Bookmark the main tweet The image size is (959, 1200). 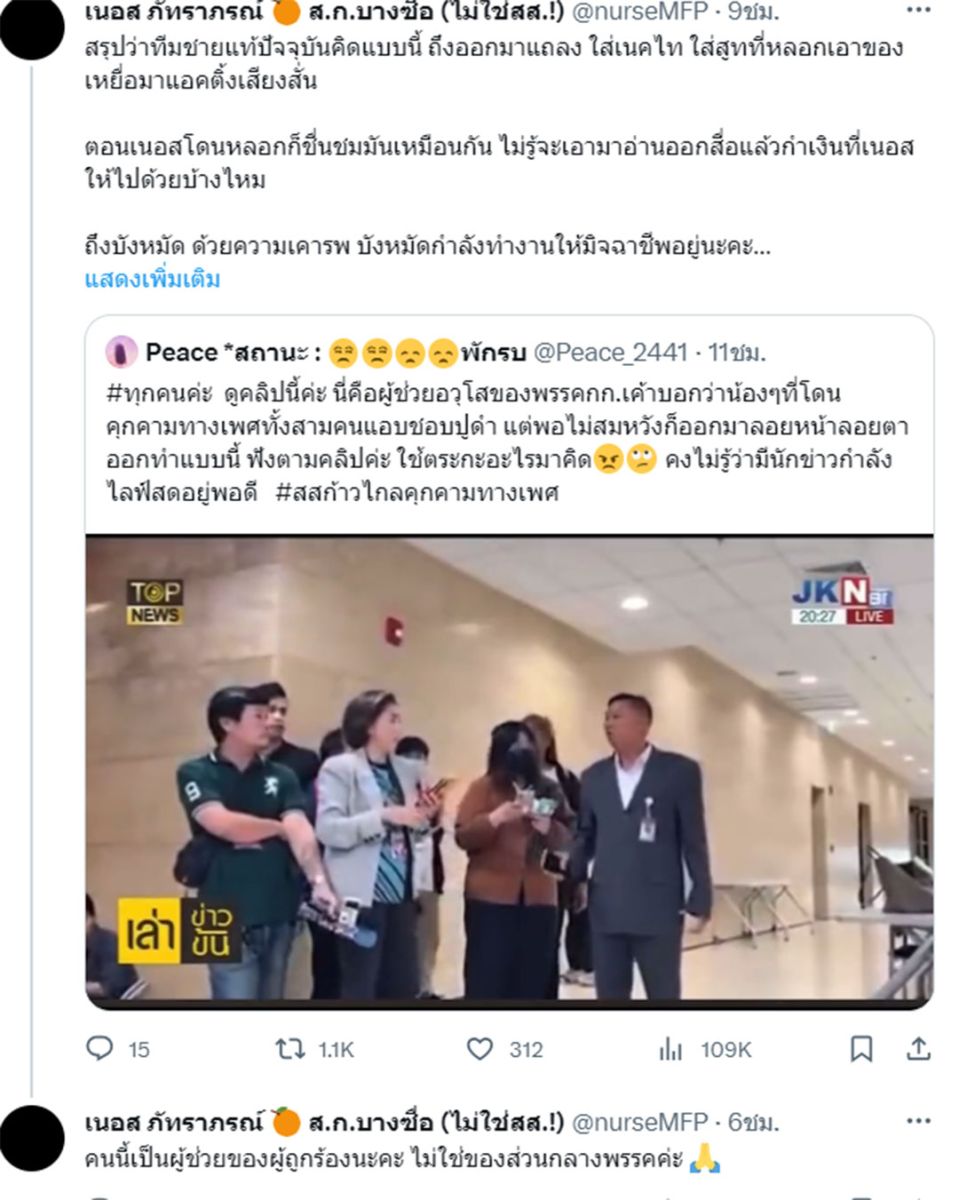[x=861, y=1049]
